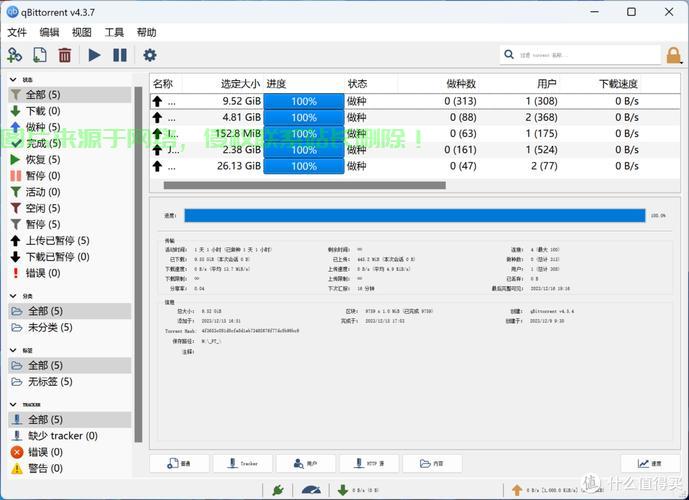Open options via gear icon
The width and height of the screenshot is (689, 500).
pos(150,55)
